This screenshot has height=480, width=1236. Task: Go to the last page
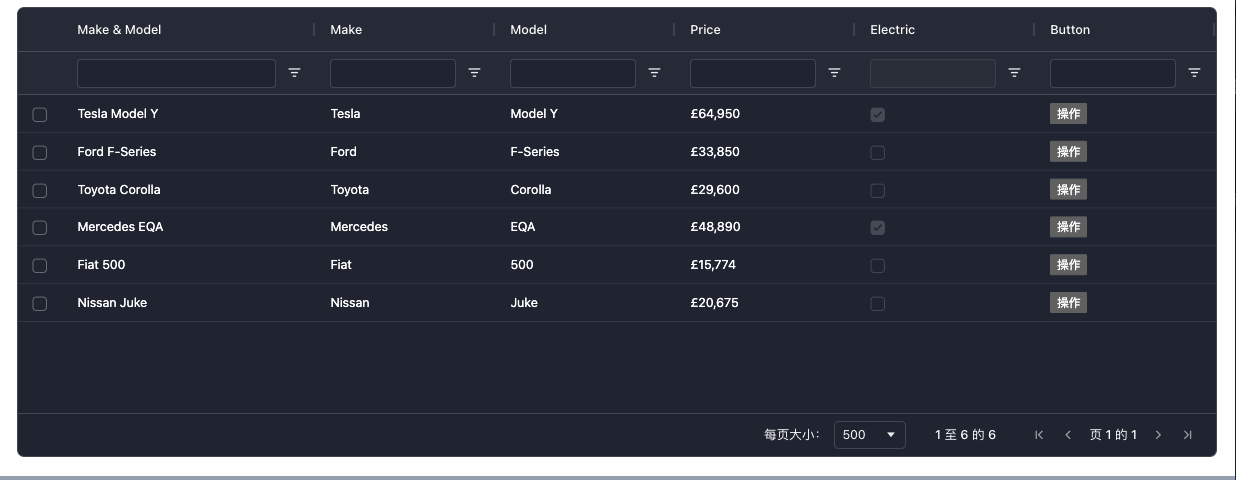click(1187, 435)
